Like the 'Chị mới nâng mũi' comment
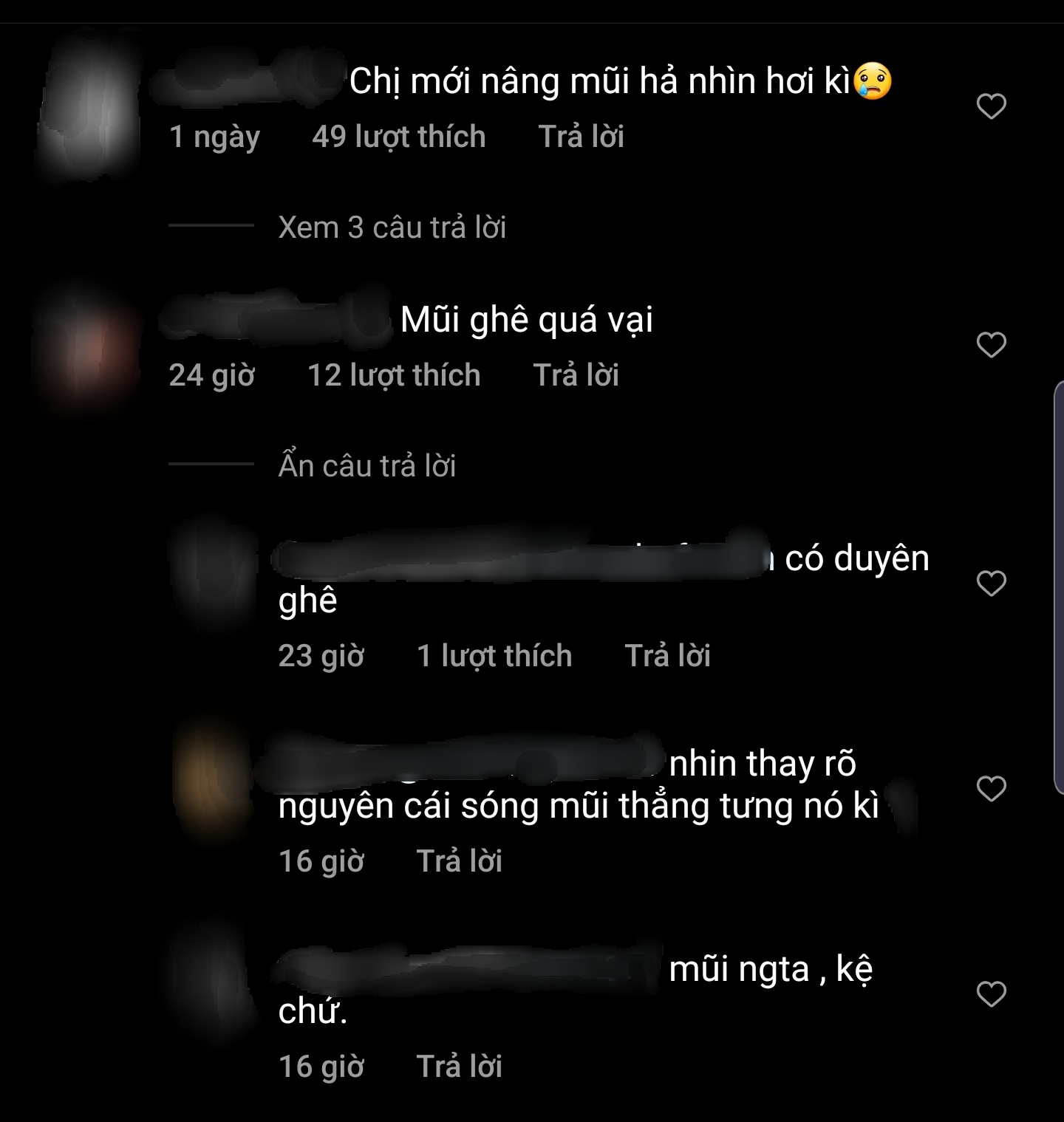 point(991,106)
